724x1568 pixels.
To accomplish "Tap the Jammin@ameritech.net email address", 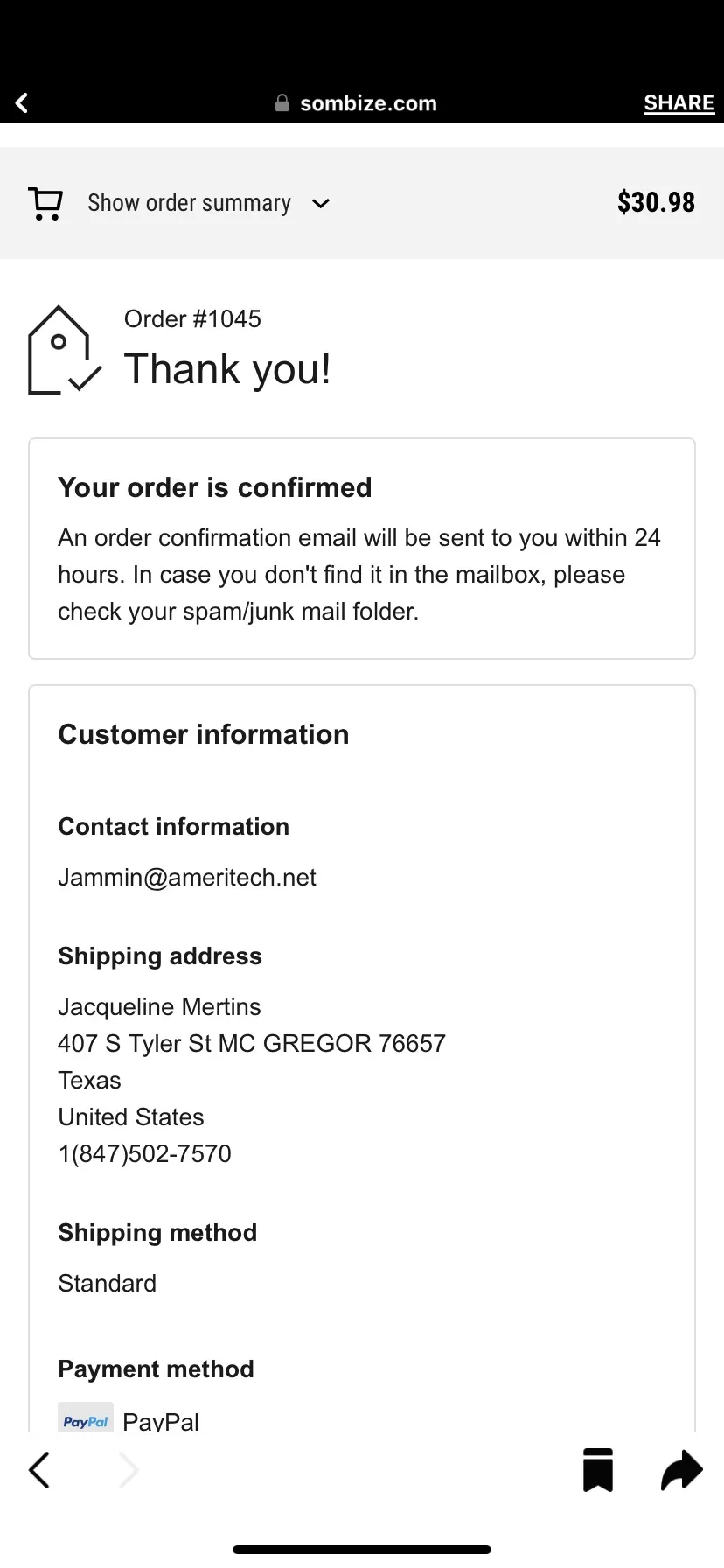I will click(x=187, y=877).
